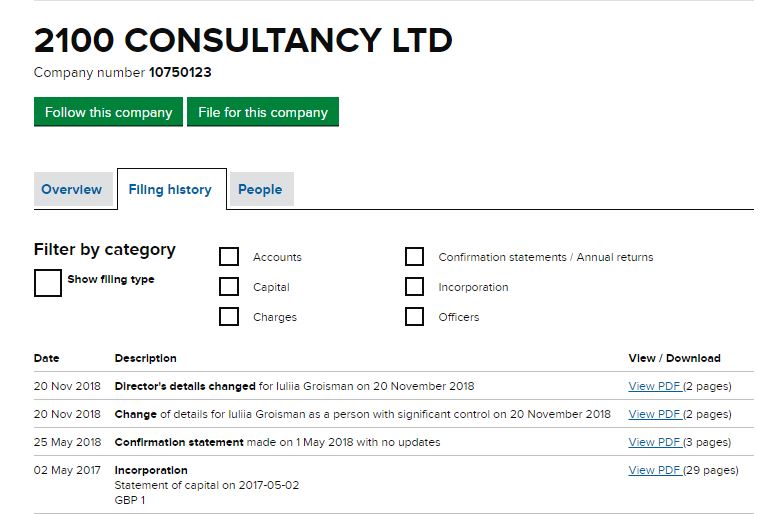
Task: Toggle the Charges category checkbox
Action: (229, 317)
